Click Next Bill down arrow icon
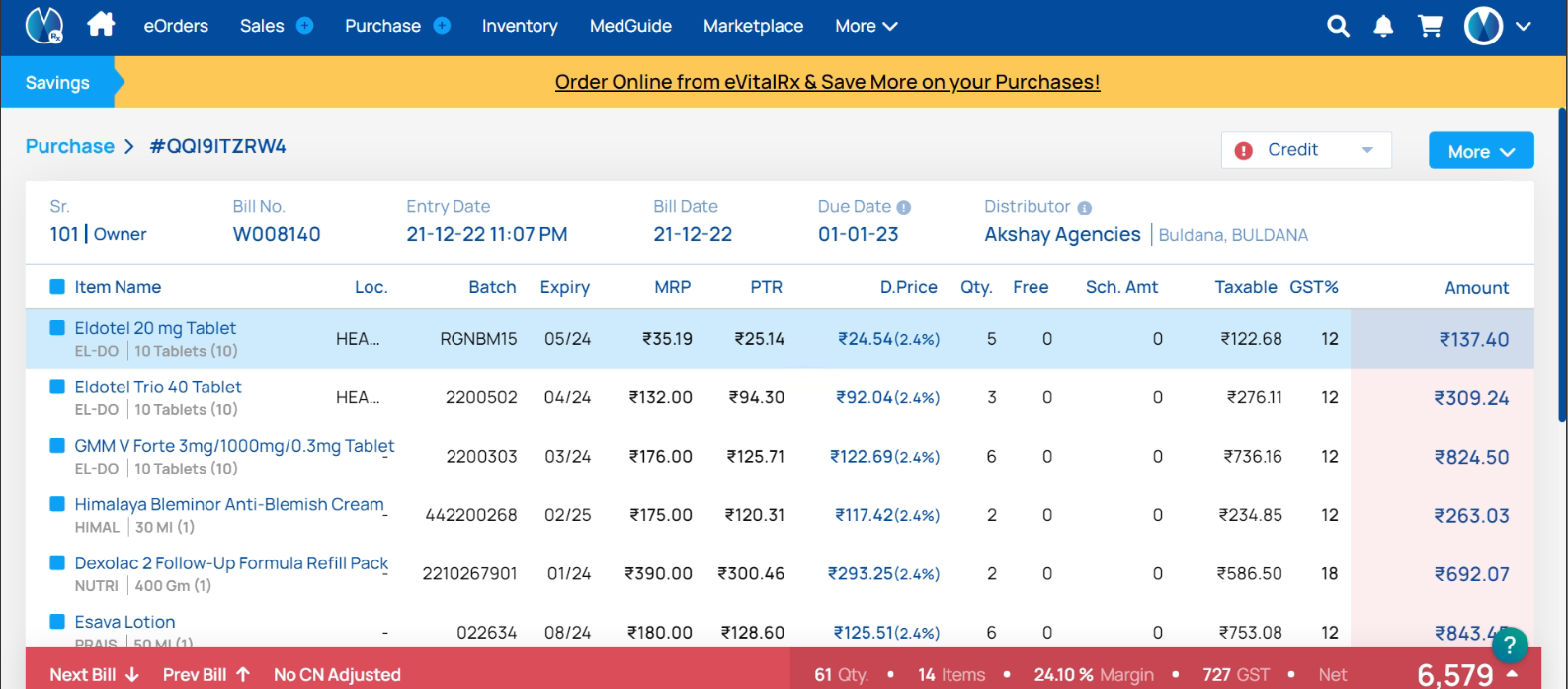Viewport: 1568px width, 689px height. coord(131,674)
